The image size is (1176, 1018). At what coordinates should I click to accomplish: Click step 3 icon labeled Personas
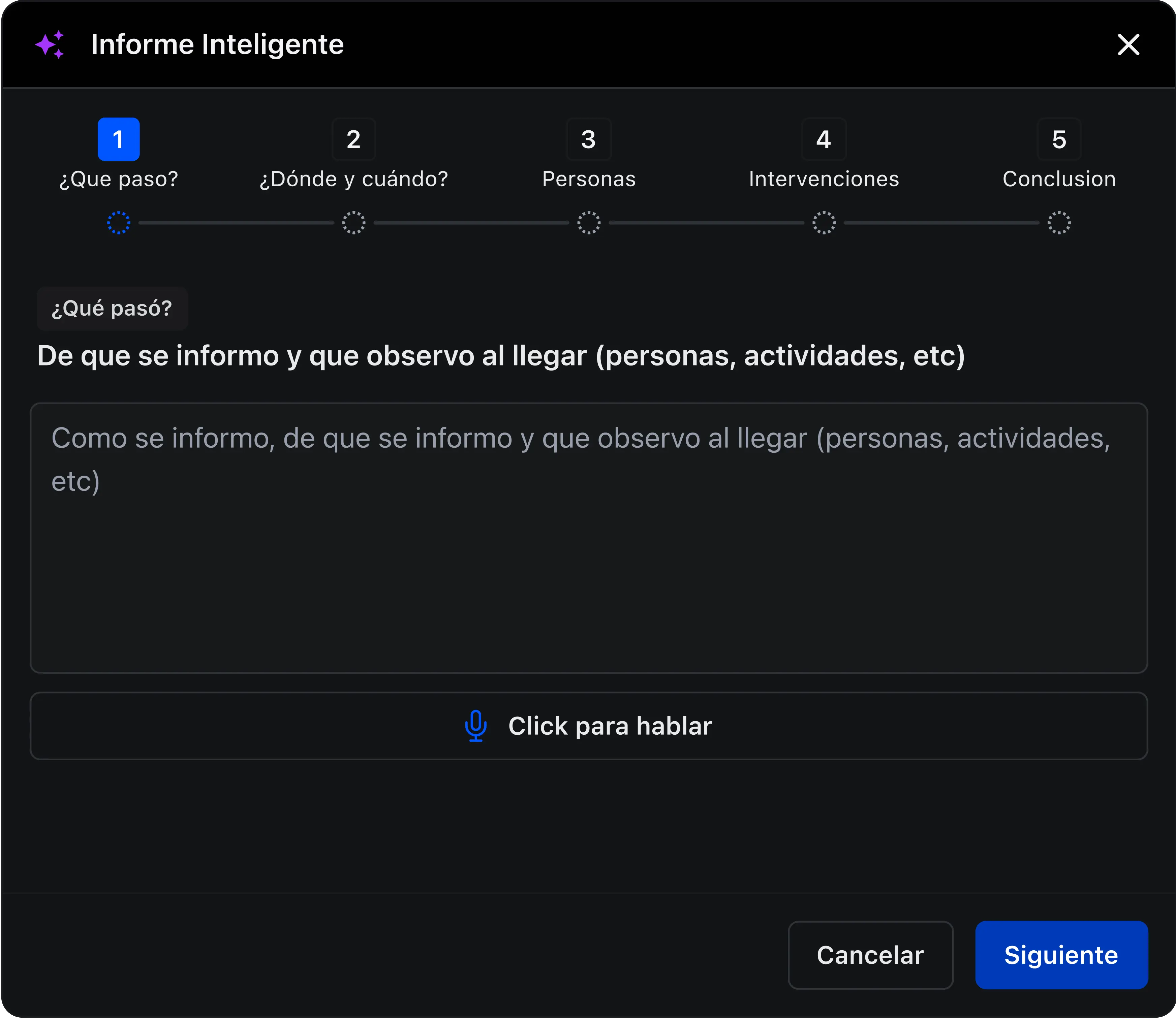point(589,138)
